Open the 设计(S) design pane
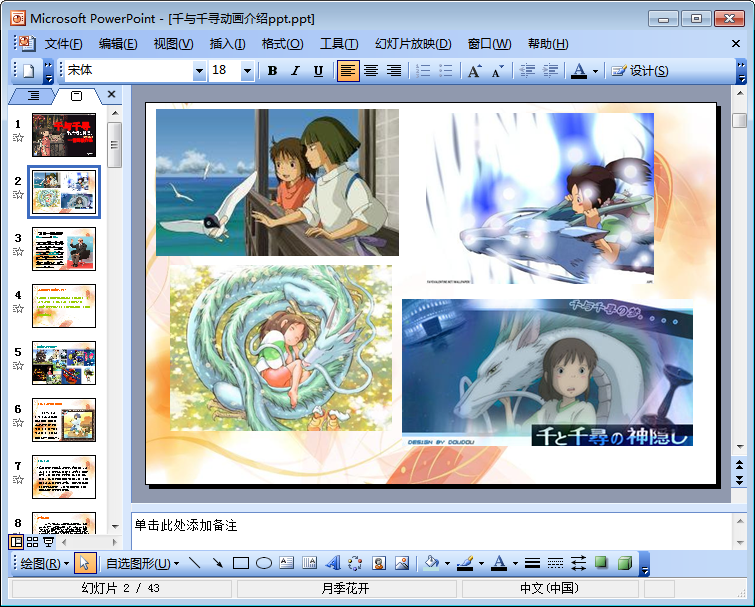 coord(640,71)
